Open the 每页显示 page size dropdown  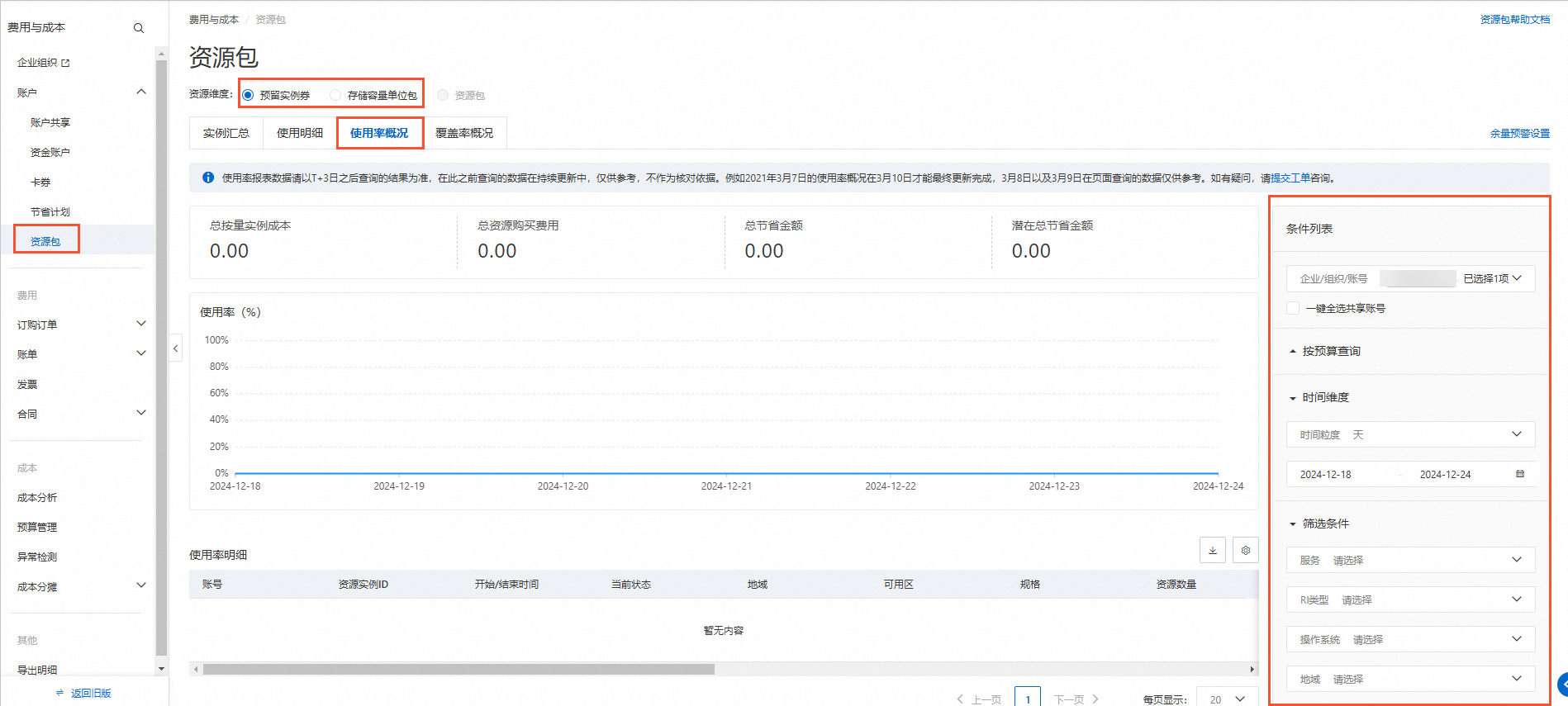pos(1228,699)
